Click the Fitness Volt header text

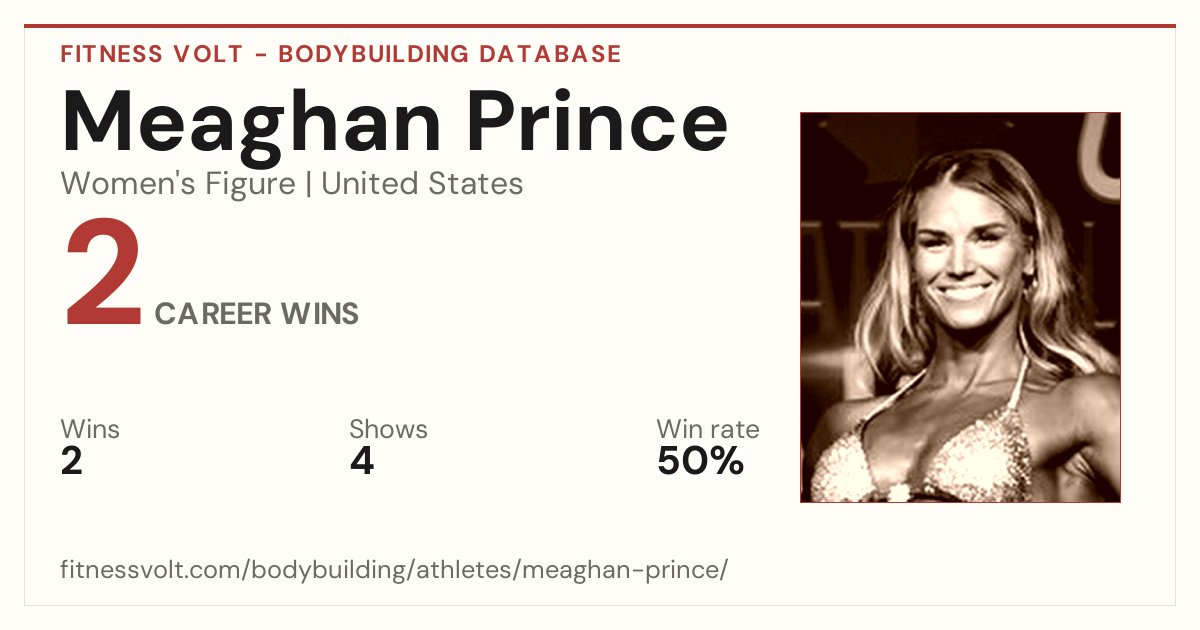(151, 54)
